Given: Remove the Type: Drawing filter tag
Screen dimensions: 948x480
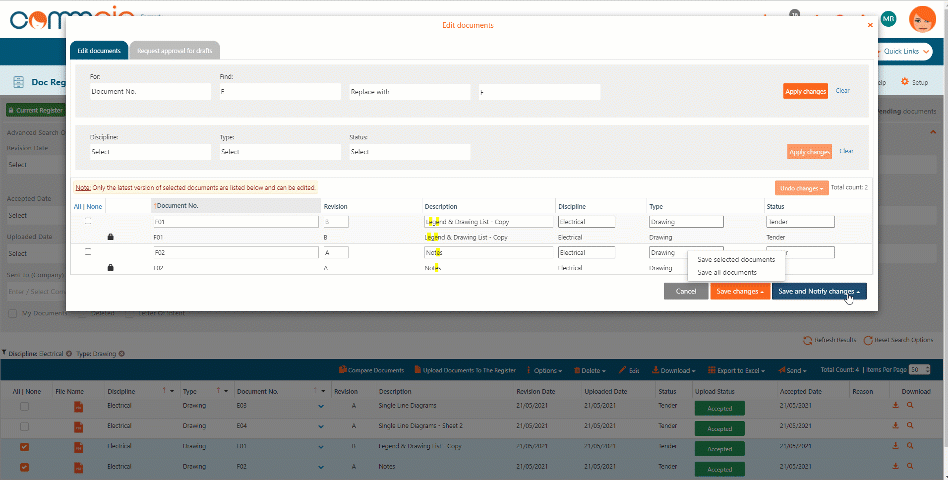Looking at the screenshot, I should (122, 354).
